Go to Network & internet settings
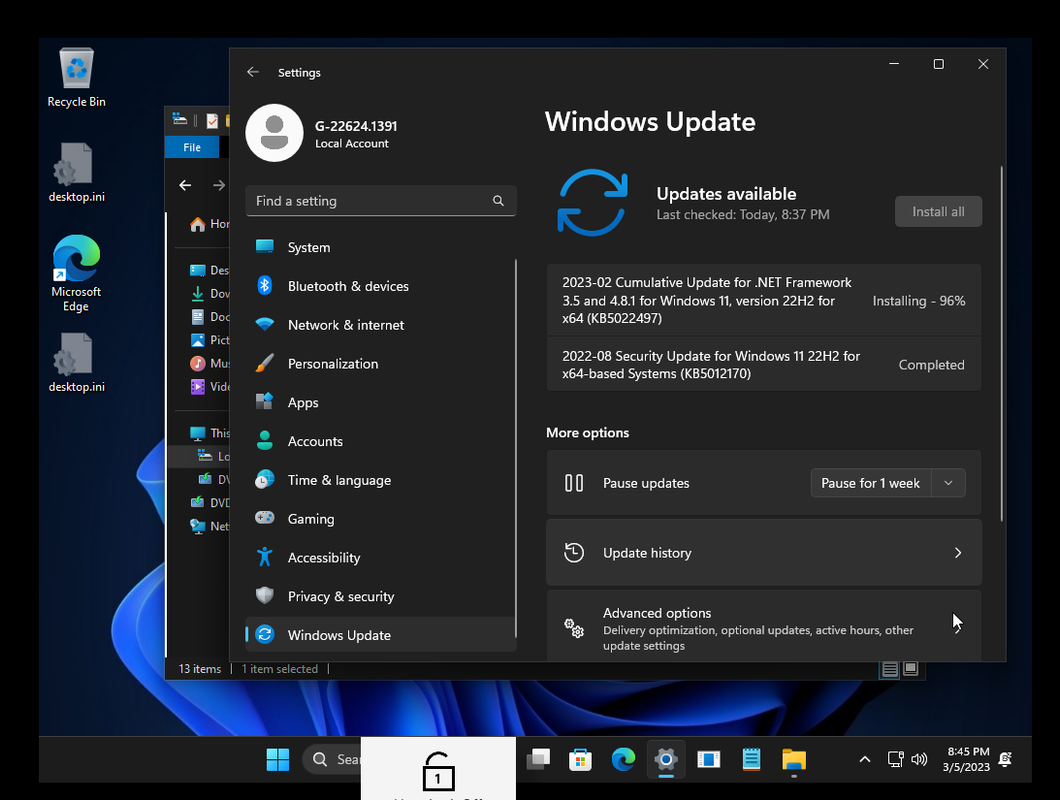The height and width of the screenshot is (800, 1060). point(380,325)
